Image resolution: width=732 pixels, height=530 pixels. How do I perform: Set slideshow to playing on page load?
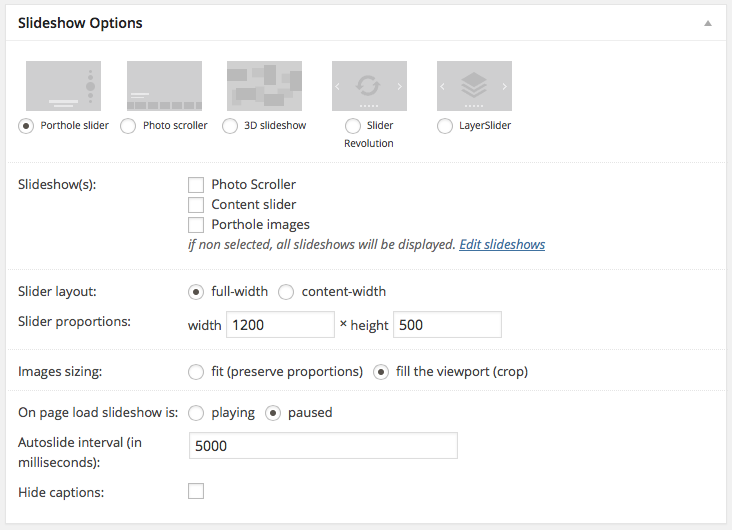(x=196, y=413)
